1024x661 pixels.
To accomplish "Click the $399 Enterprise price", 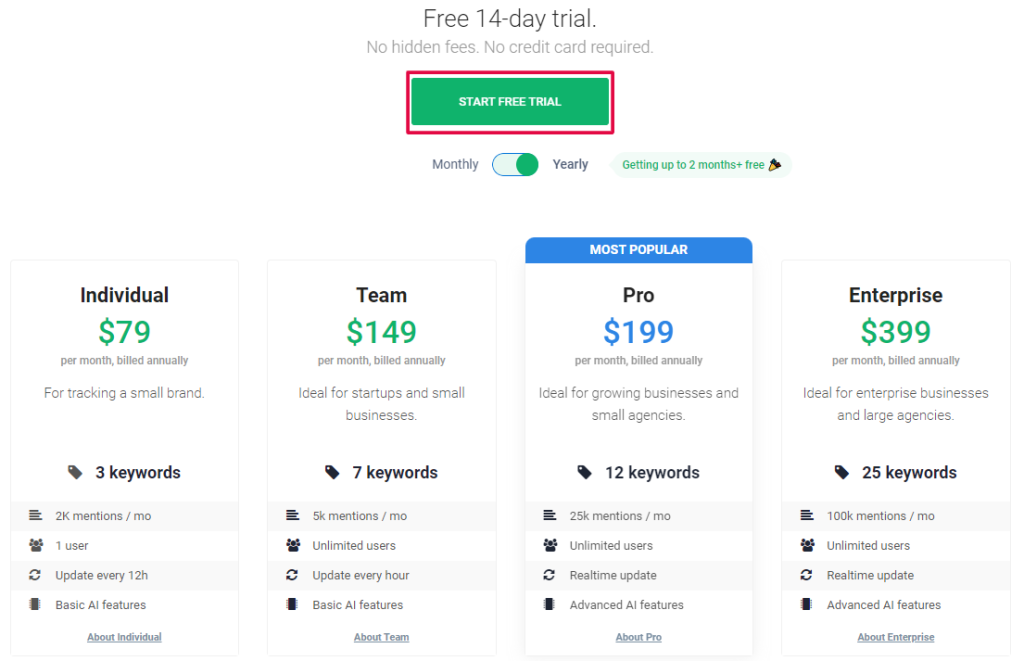I will coord(895,332).
